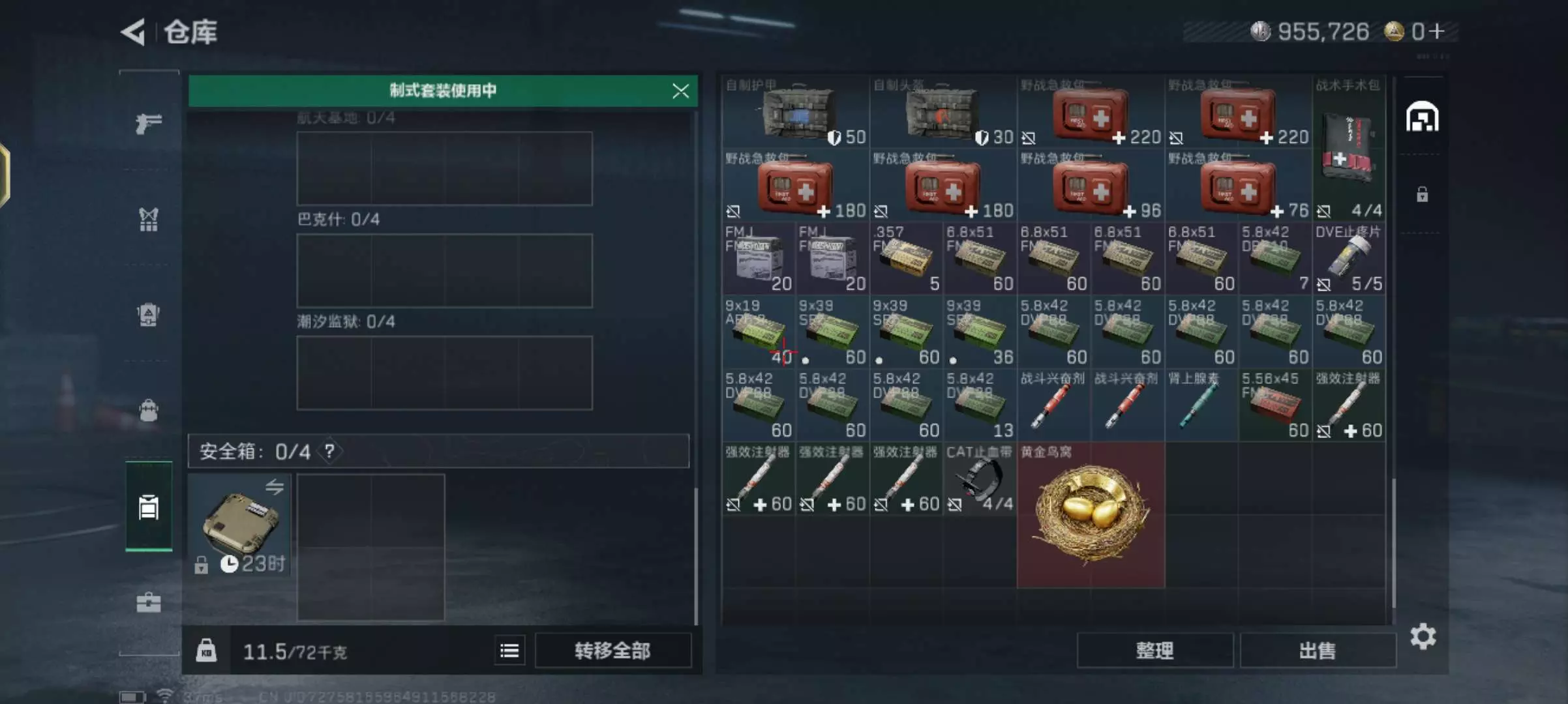Select the safe box with 23时 timer
Screen dimensions: 1568x704
pyautogui.click(x=239, y=525)
